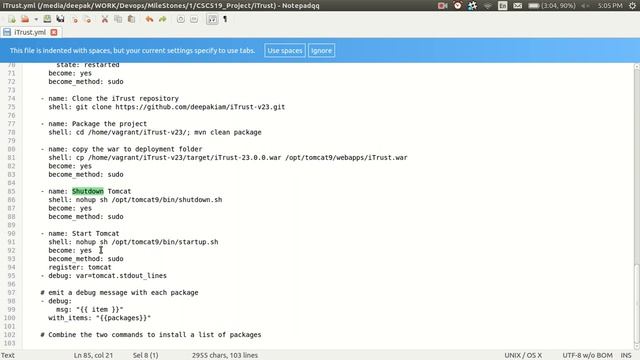Screen dimensions: 640x360
Task: Undo the last edit via orange arrow
Action: pos(149,19)
